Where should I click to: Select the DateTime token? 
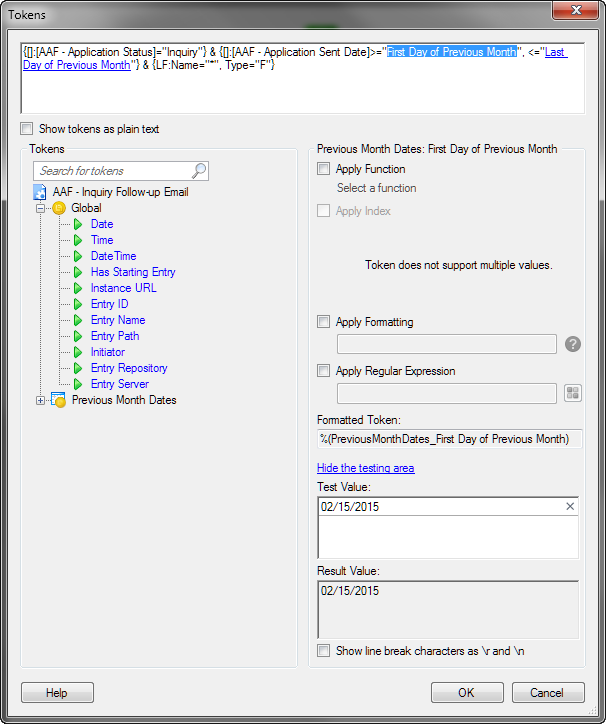pos(114,256)
